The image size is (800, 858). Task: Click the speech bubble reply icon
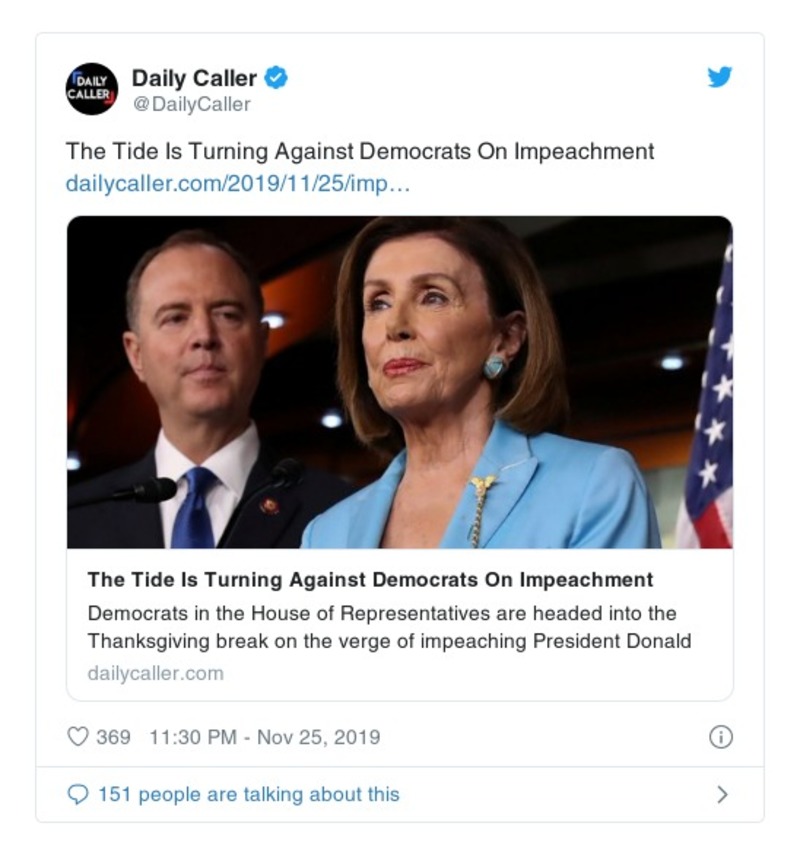78,795
